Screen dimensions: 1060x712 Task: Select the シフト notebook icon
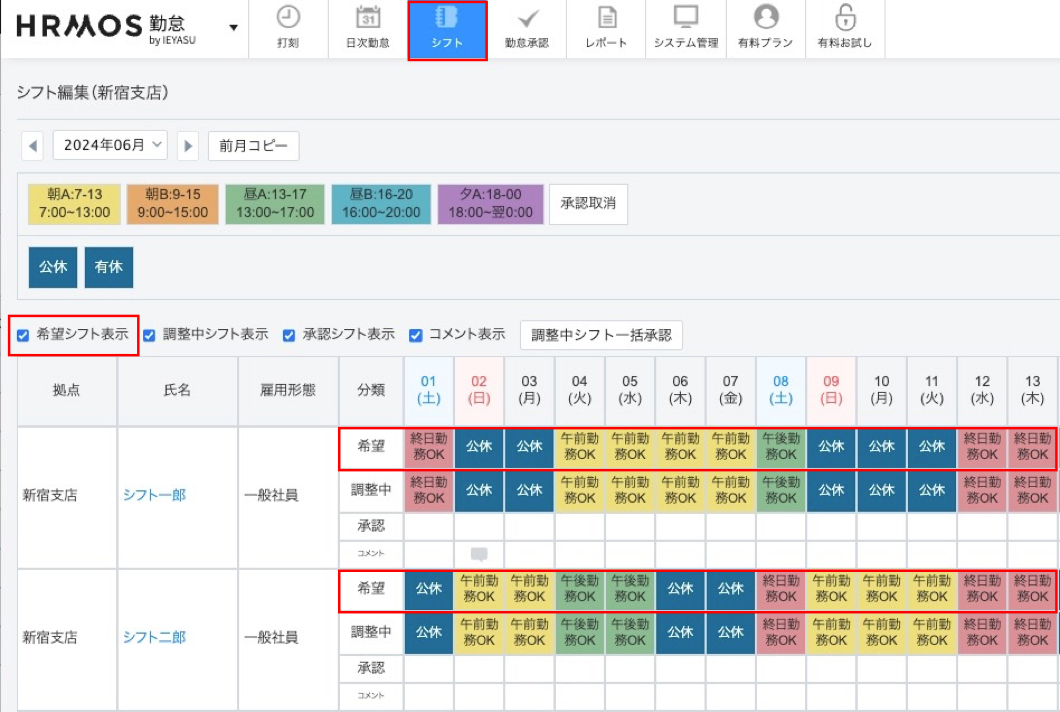pyautogui.click(x=447, y=18)
